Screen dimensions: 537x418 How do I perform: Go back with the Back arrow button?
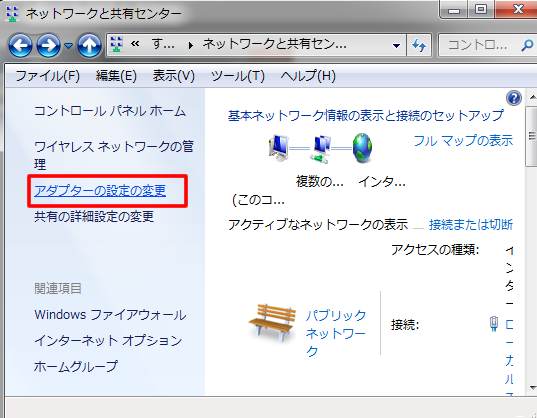coord(21,45)
